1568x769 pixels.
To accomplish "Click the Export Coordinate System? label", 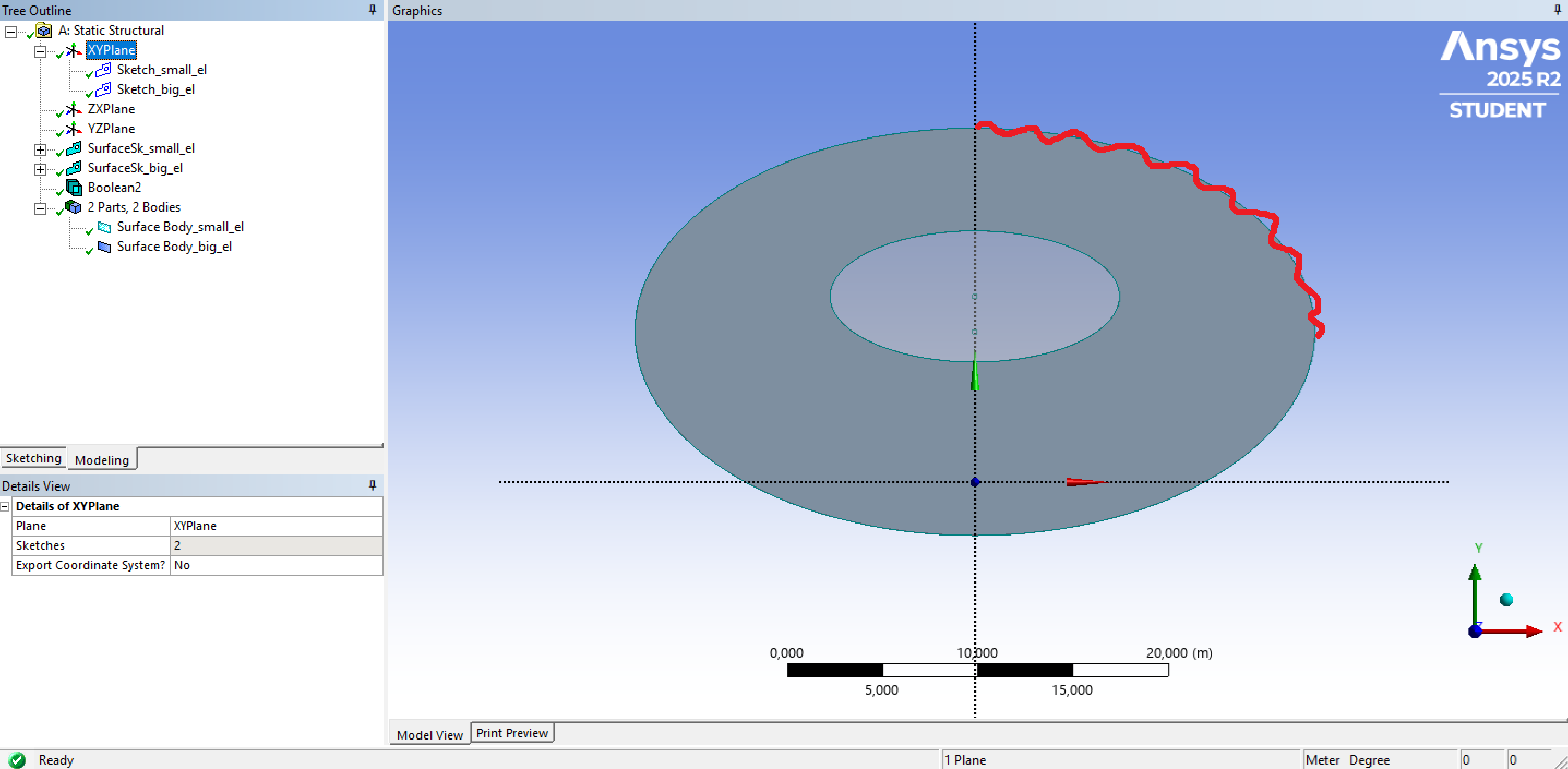I will 90,565.
